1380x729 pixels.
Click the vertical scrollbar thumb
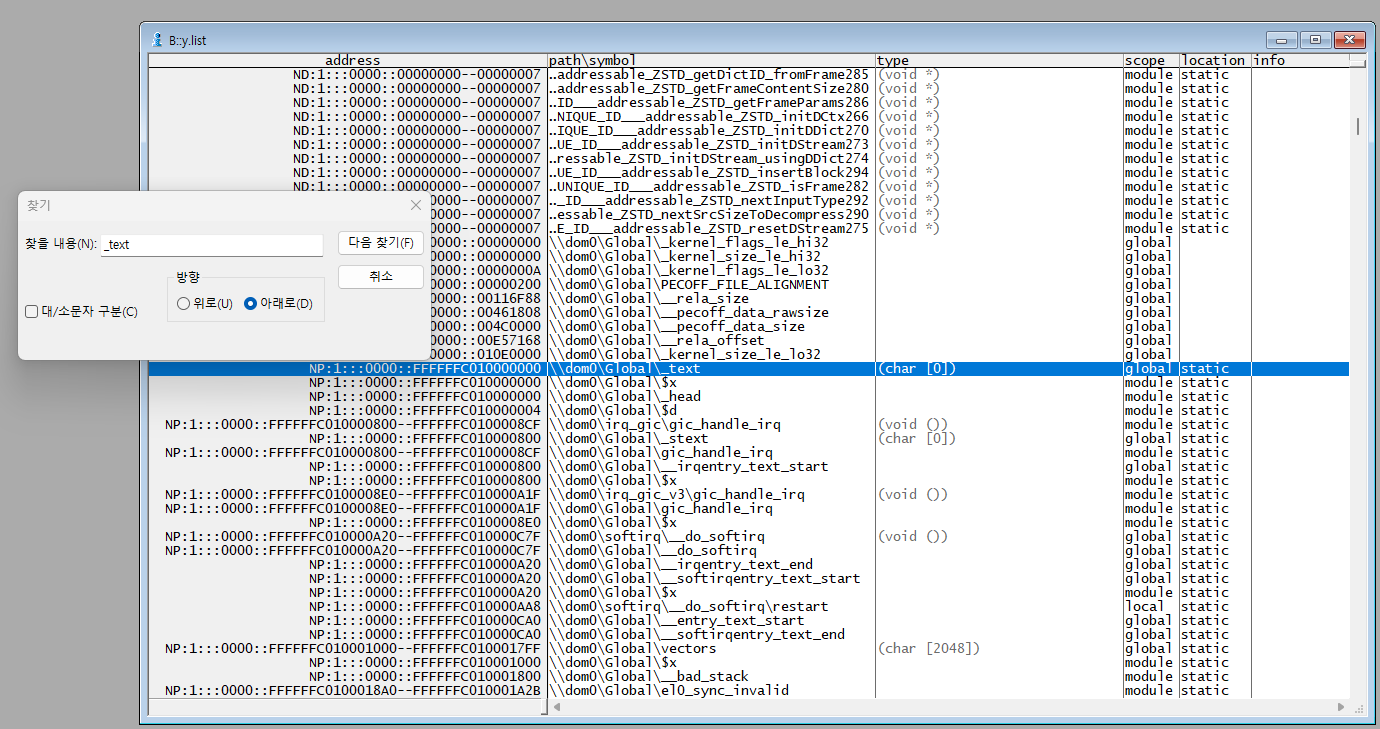pyautogui.click(x=1357, y=126)
